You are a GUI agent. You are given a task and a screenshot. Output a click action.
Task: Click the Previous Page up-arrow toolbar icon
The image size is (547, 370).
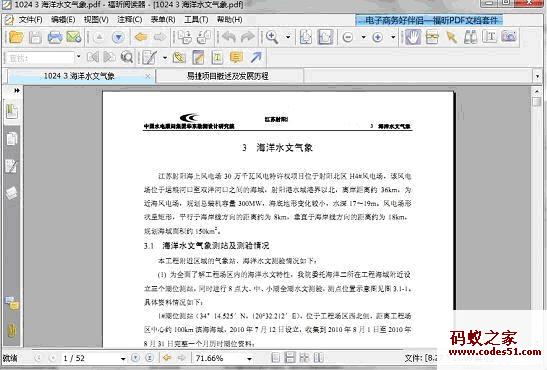(99, 37)
